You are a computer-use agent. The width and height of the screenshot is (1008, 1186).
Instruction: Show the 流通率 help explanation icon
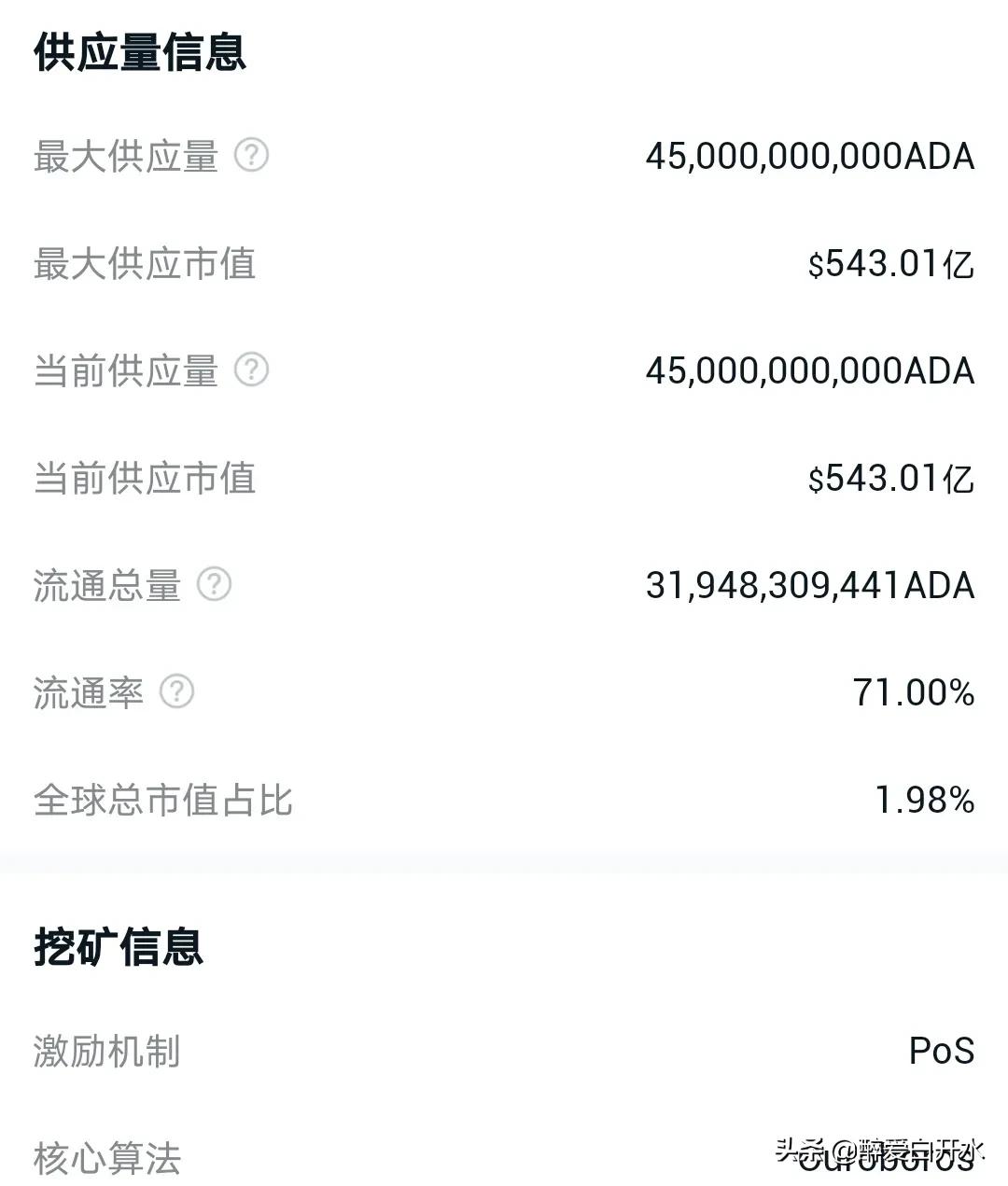(x=176, y=691)
